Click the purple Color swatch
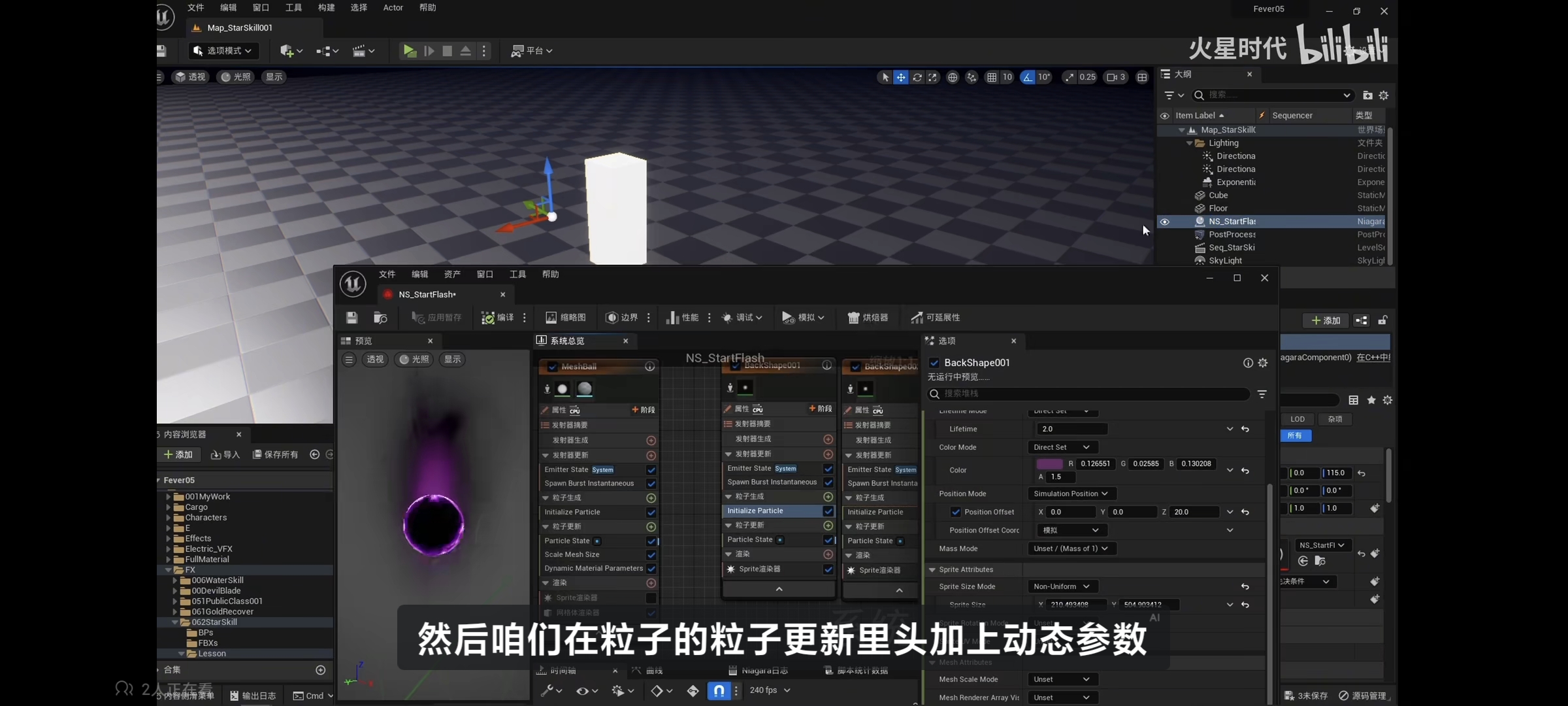1568x706 pixels. (x=1049, y=463)
